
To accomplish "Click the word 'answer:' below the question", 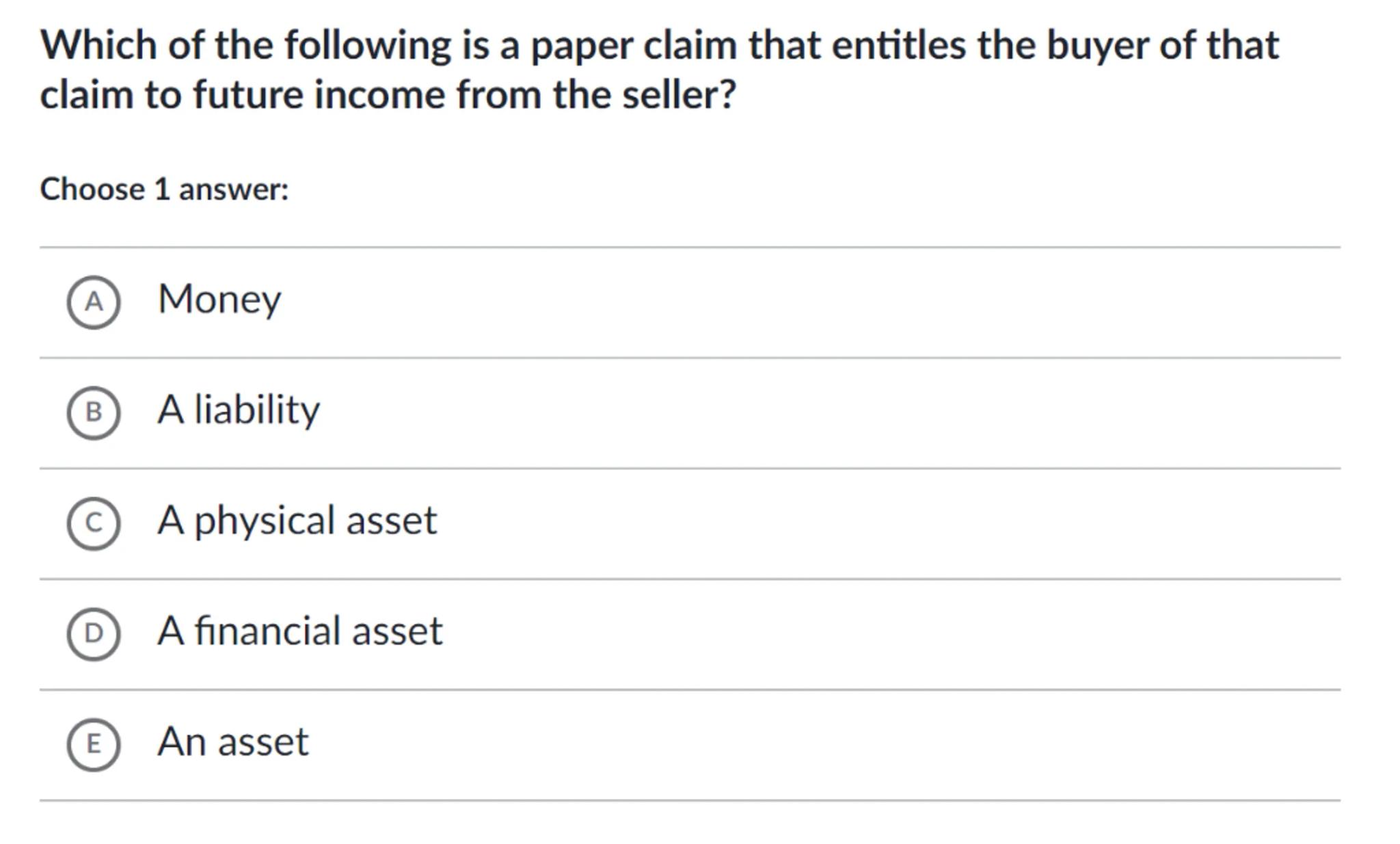I will pos(234,189).
